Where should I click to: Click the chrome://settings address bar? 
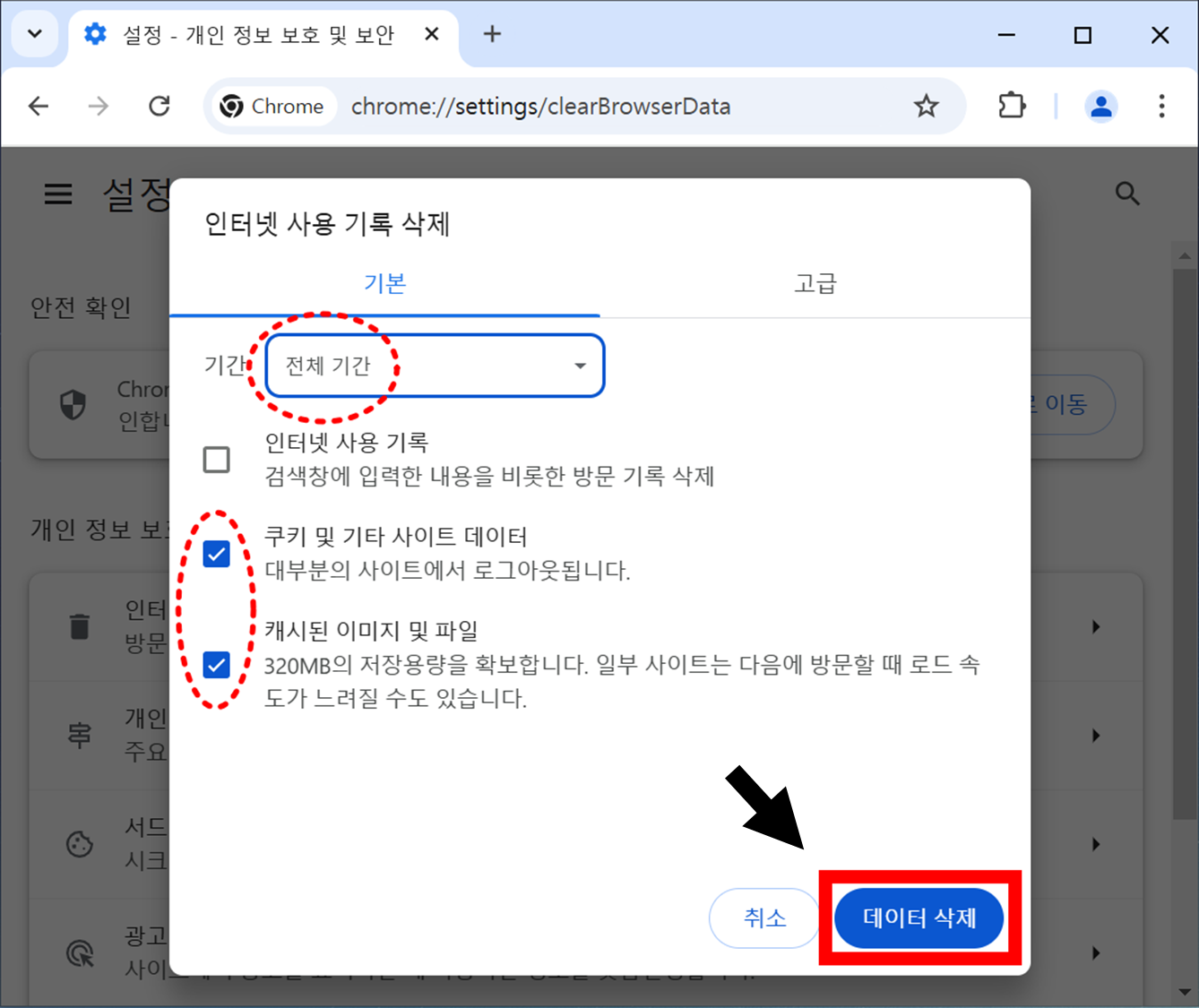point(541,106)
